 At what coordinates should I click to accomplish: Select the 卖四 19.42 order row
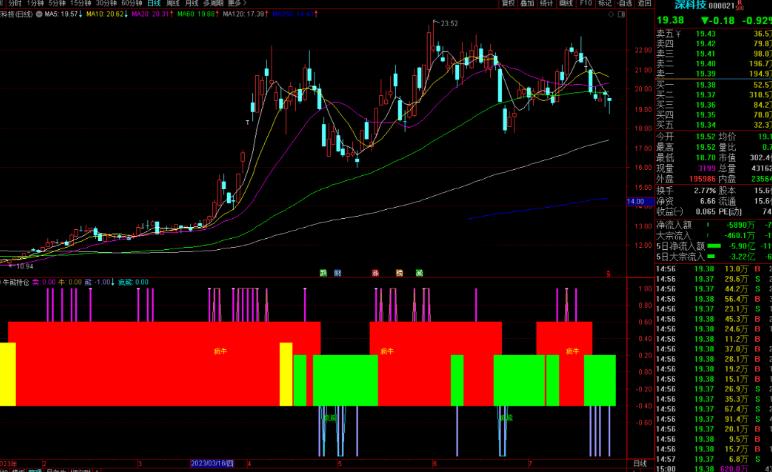(x=714, y=44)
